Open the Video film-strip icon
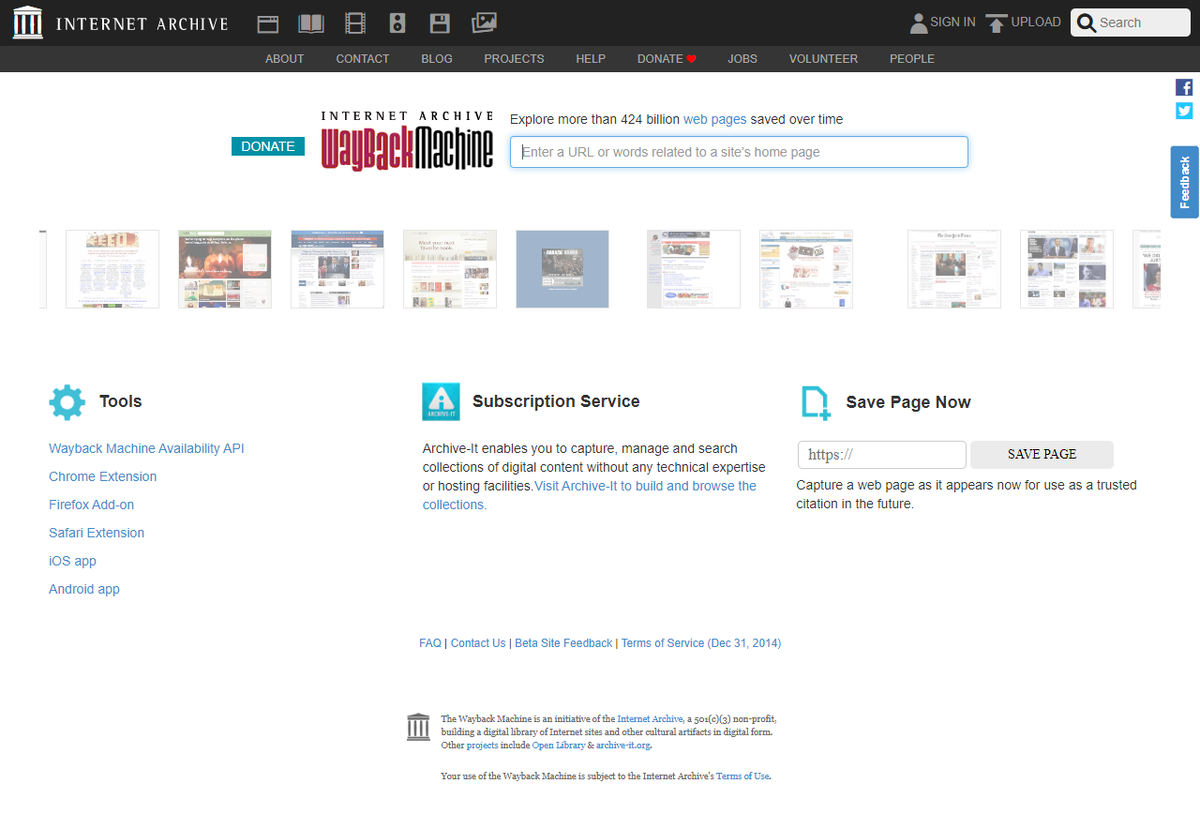This screenshot has width=1200, height=829. (355, 23)
